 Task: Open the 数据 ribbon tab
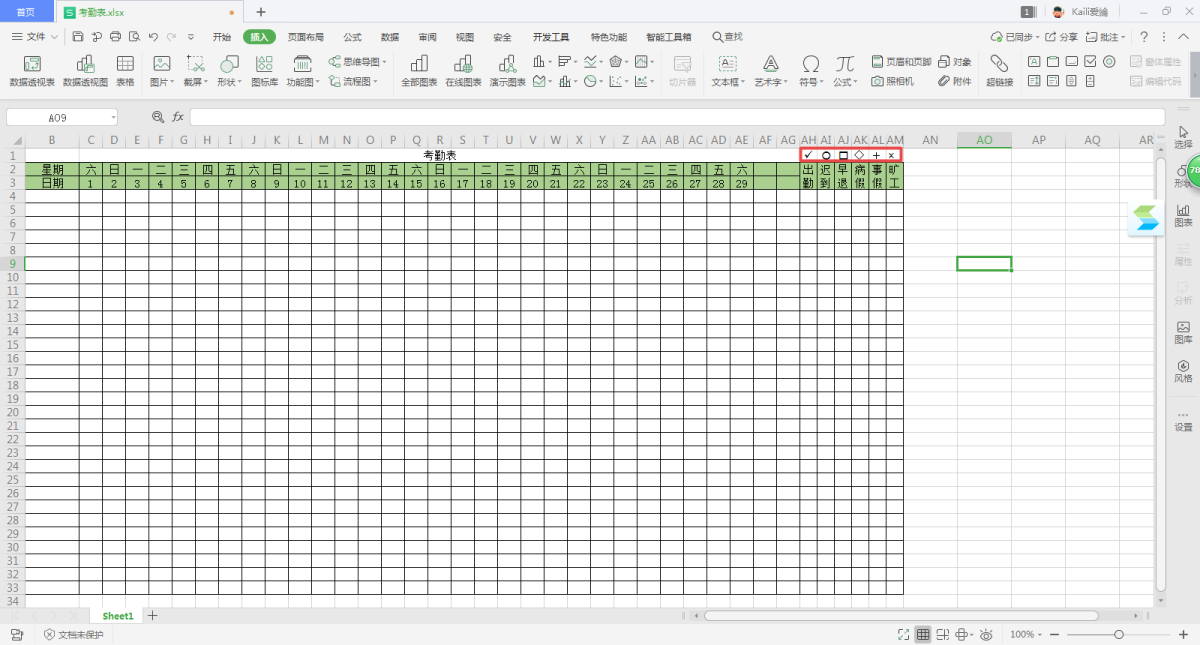[390, 37]
